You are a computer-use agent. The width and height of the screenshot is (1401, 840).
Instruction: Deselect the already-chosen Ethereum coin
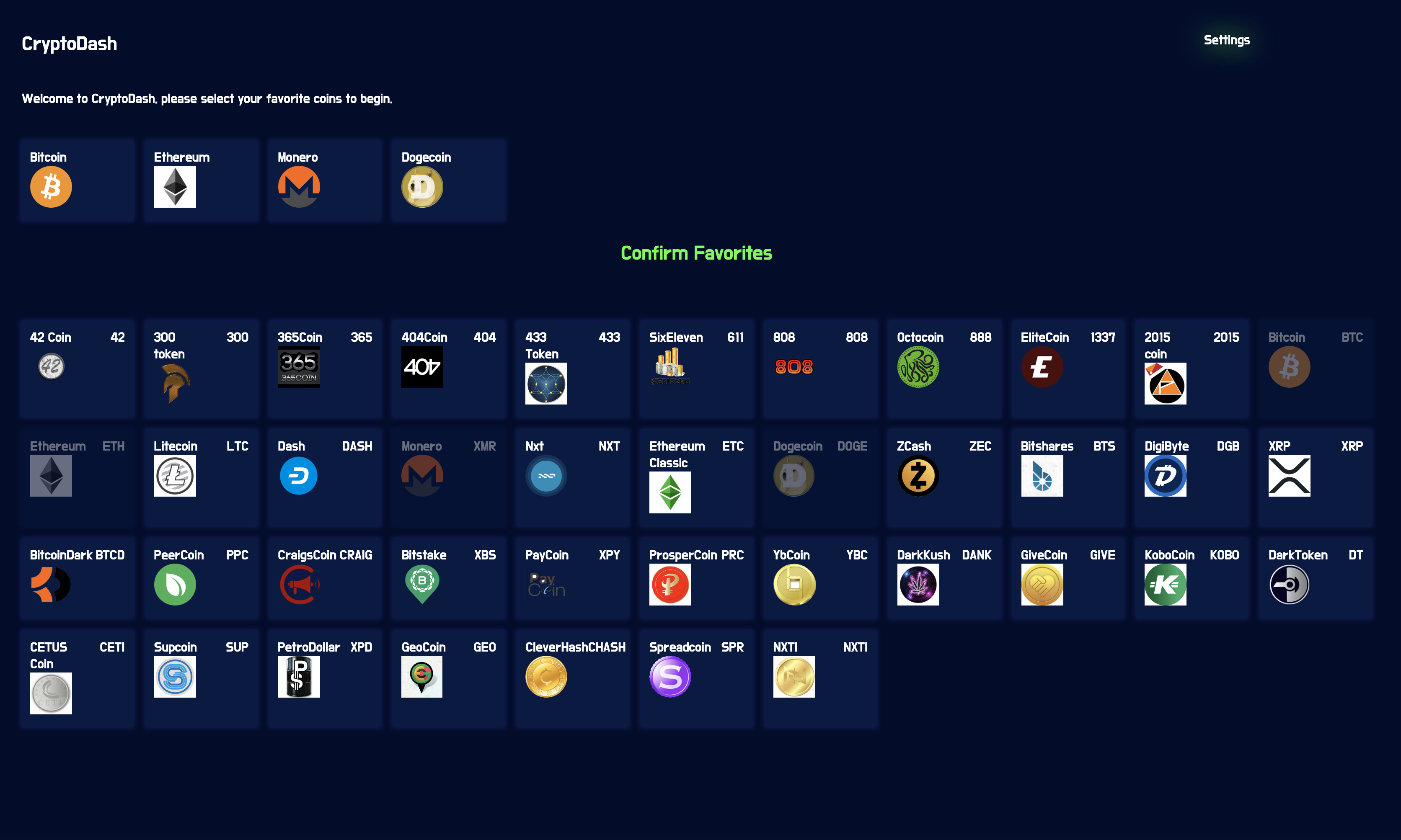[x=201, y=180]
